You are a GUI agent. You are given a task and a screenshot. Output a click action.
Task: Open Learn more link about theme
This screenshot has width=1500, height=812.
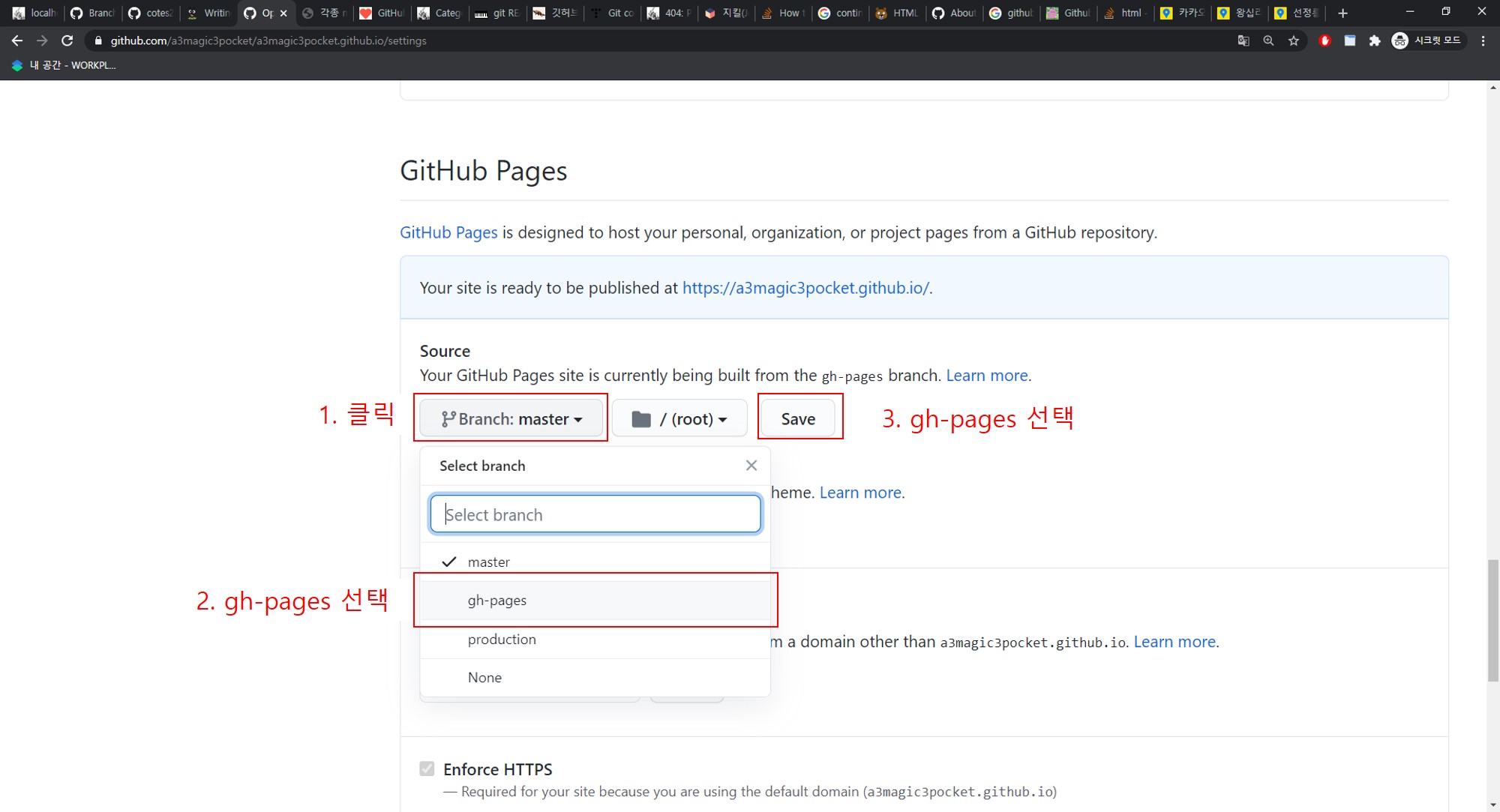pos(860,493)
